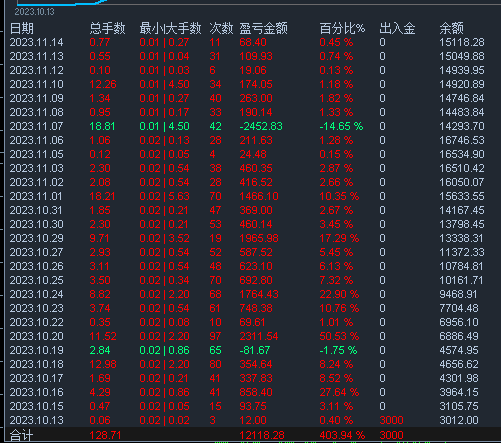
Task: Click the 合计 total row label
Action: coord(22,435)
